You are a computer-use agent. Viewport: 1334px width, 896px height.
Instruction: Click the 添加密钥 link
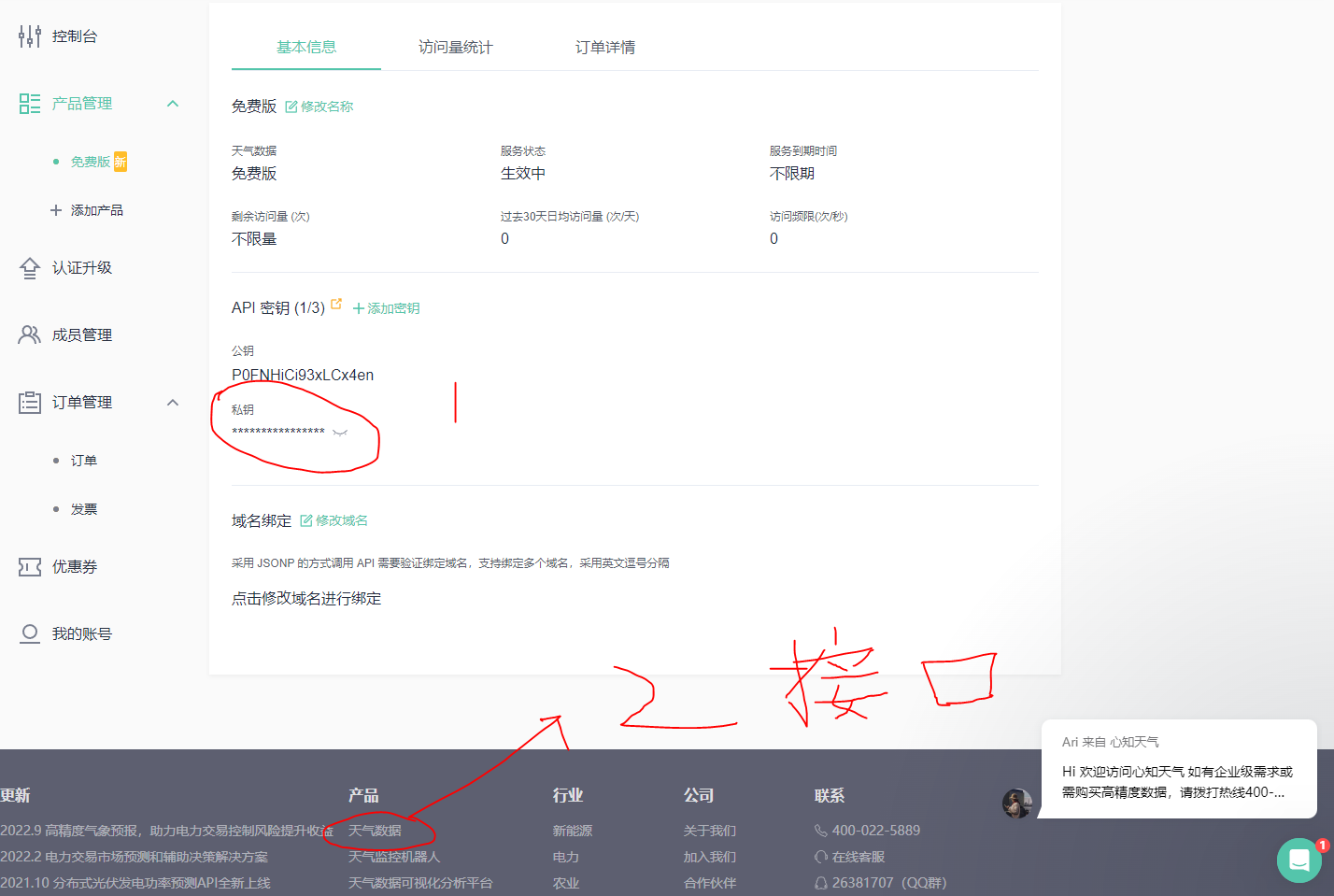[x=386, y=308]
